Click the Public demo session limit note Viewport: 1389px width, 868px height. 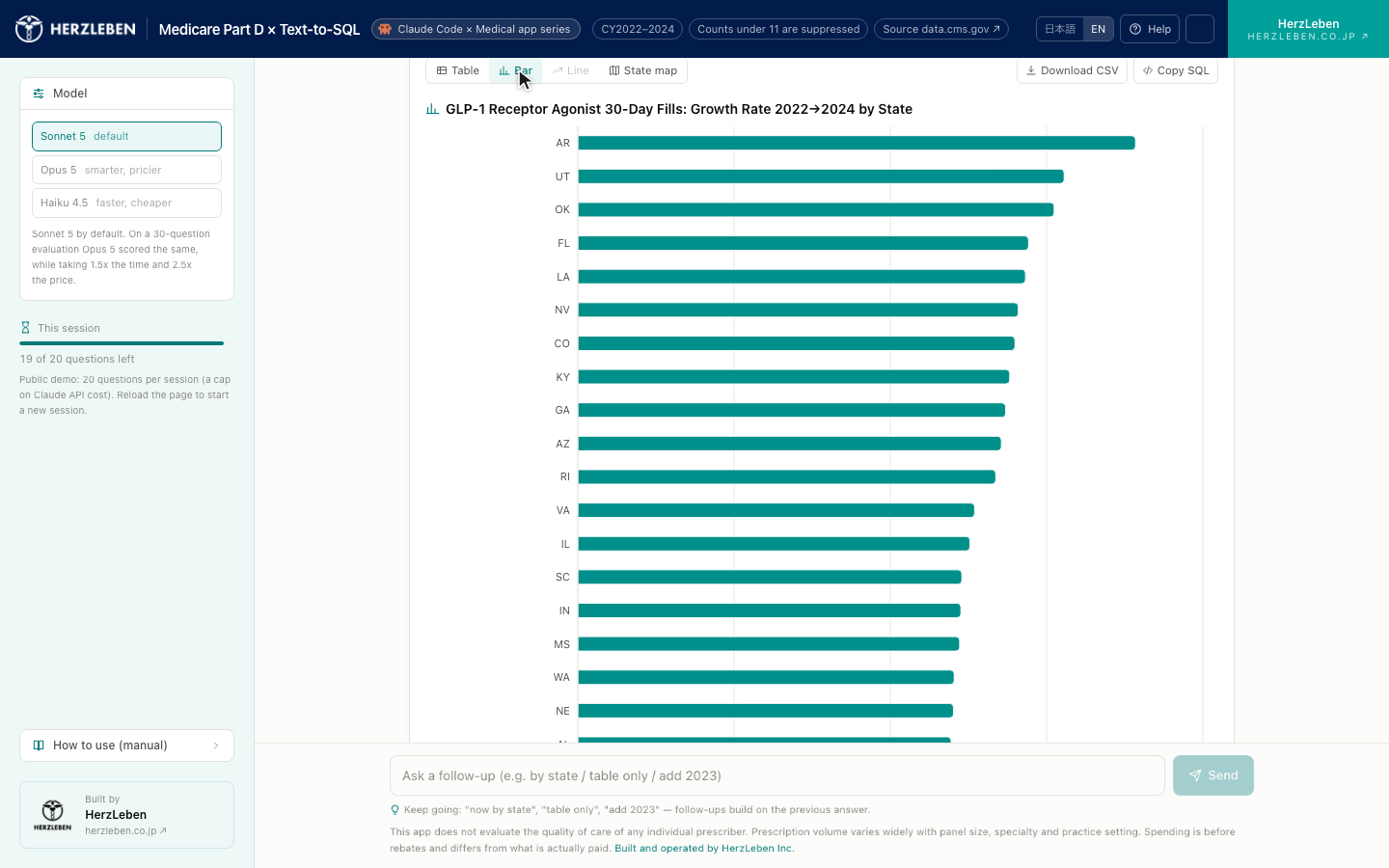point(125,395)
